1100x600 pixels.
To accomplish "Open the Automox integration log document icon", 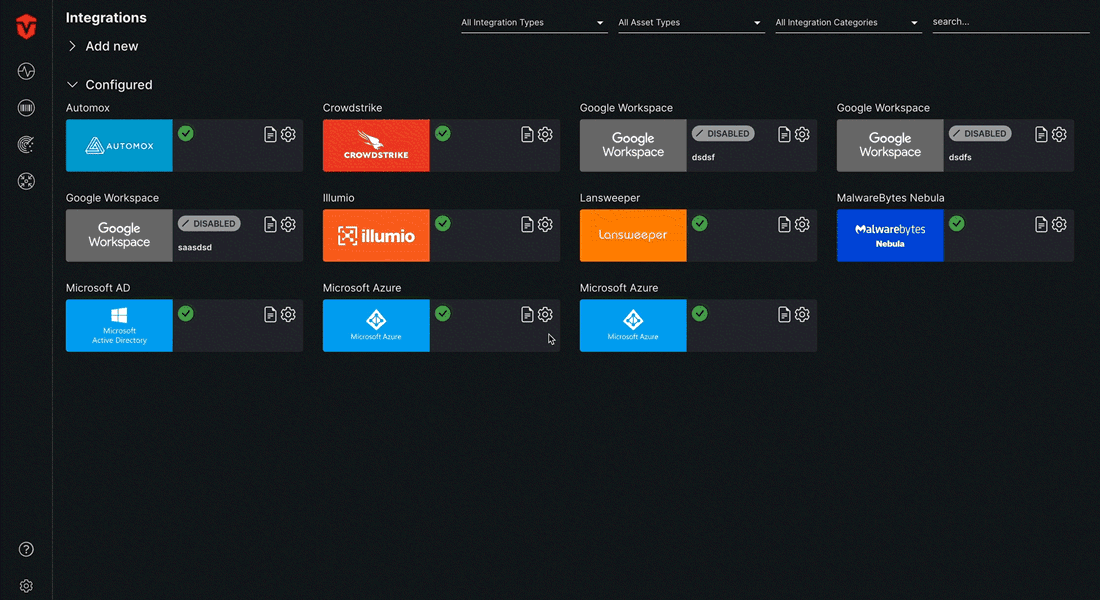I will tap(270, 134).
